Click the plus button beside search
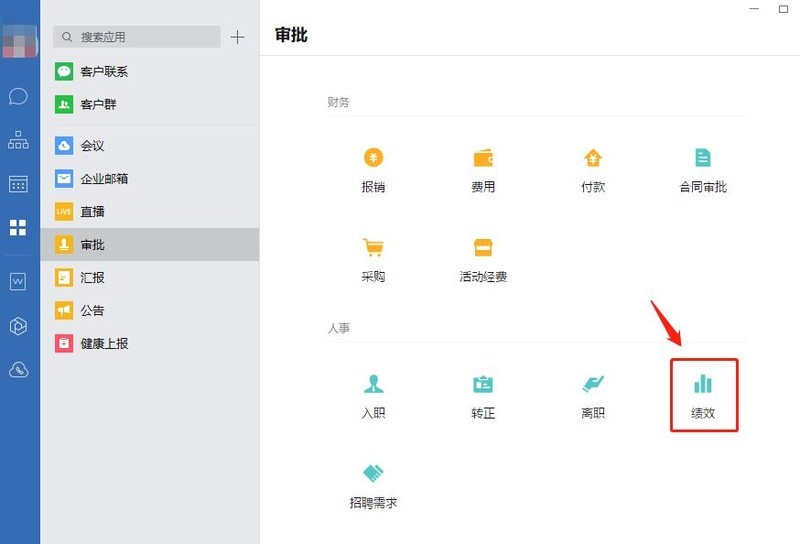 (x=237, y=37)
